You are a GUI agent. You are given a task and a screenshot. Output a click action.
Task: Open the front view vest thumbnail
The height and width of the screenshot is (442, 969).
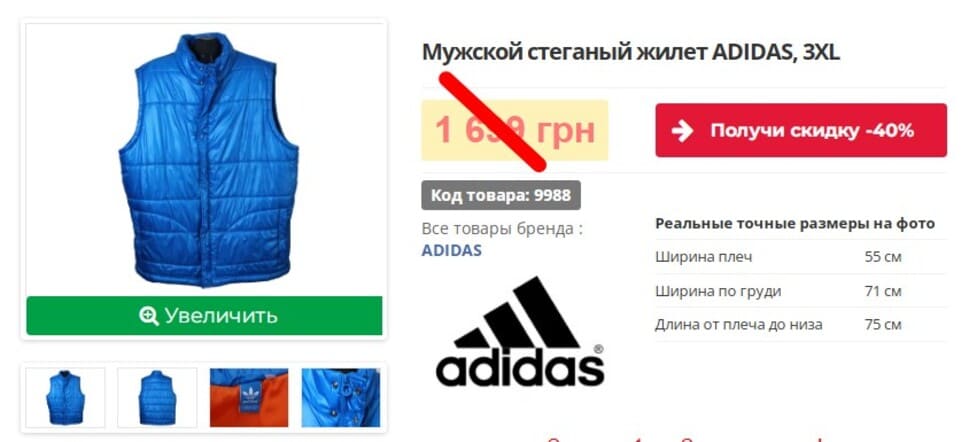[65, 397]
